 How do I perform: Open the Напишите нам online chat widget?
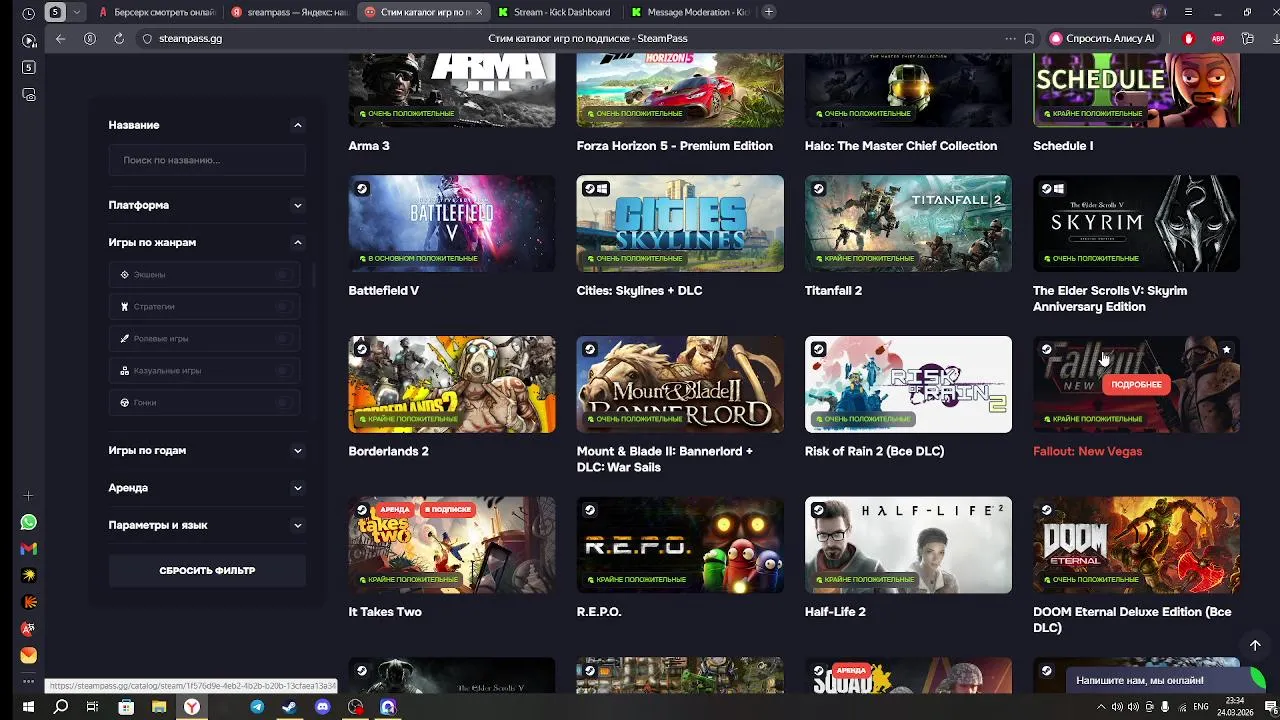tap(1165, 680)
